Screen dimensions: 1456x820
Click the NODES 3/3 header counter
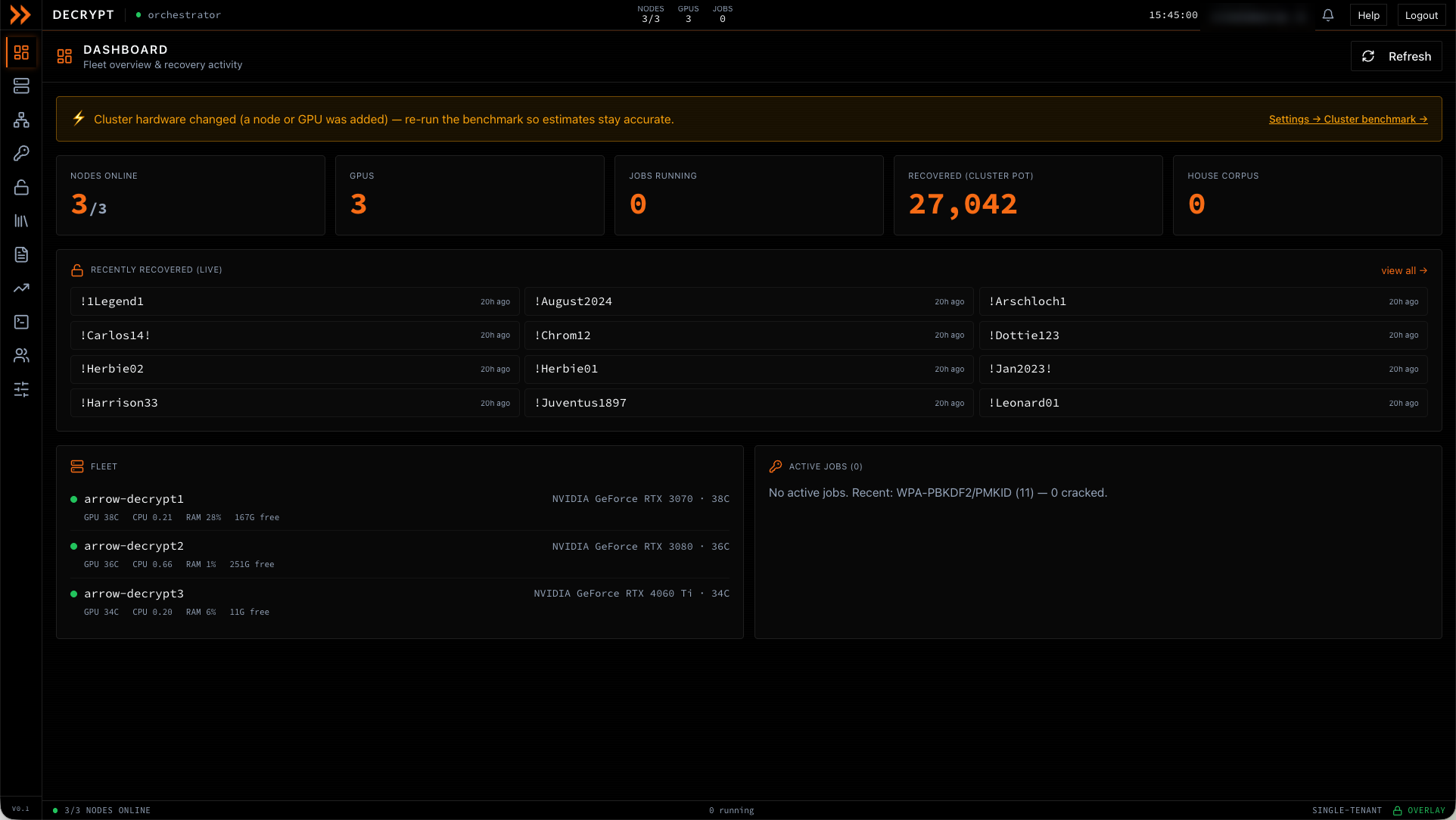click(x=651, y=14)
